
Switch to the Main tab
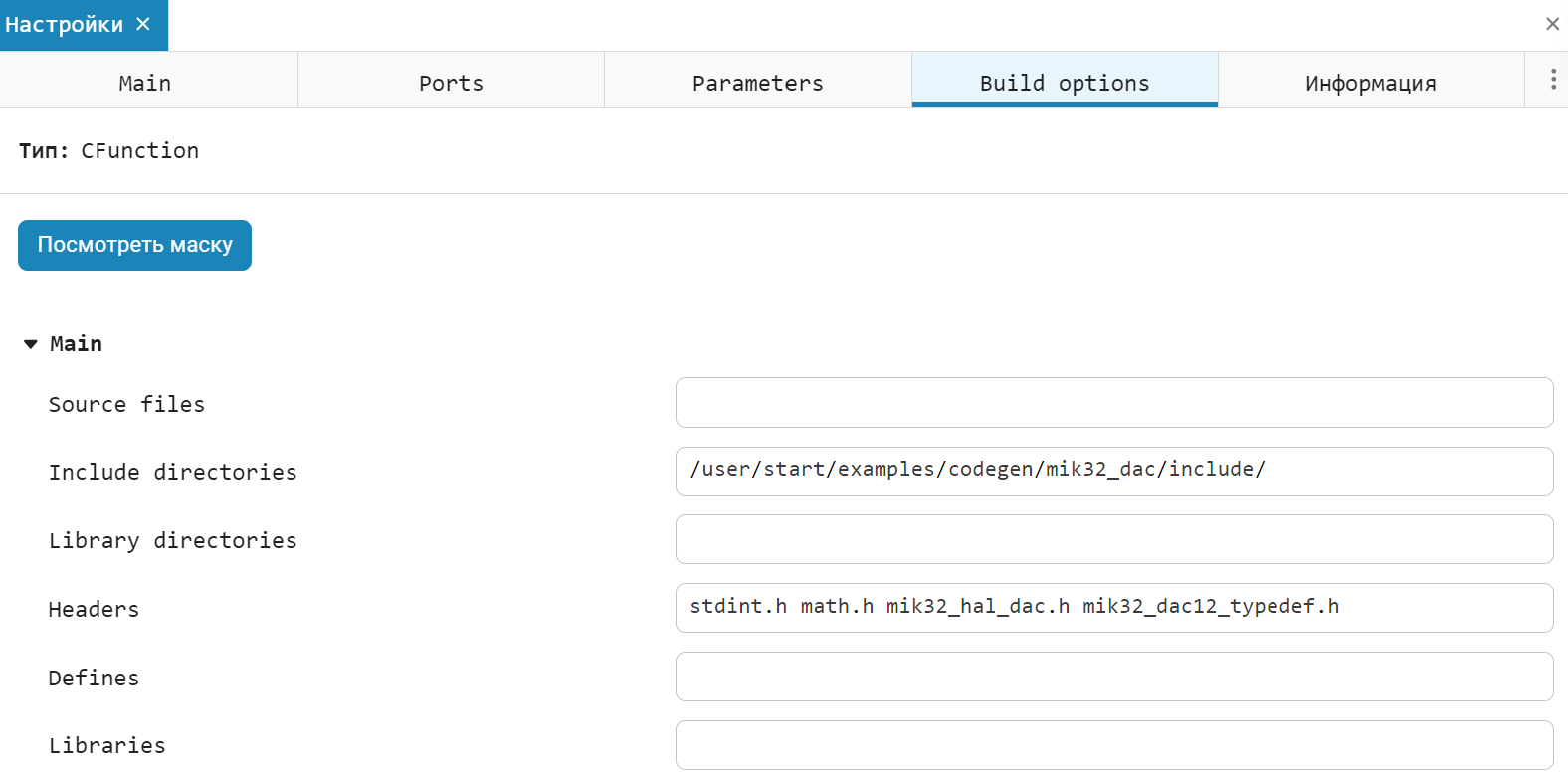pyautogui.click(x=145, y=83)
